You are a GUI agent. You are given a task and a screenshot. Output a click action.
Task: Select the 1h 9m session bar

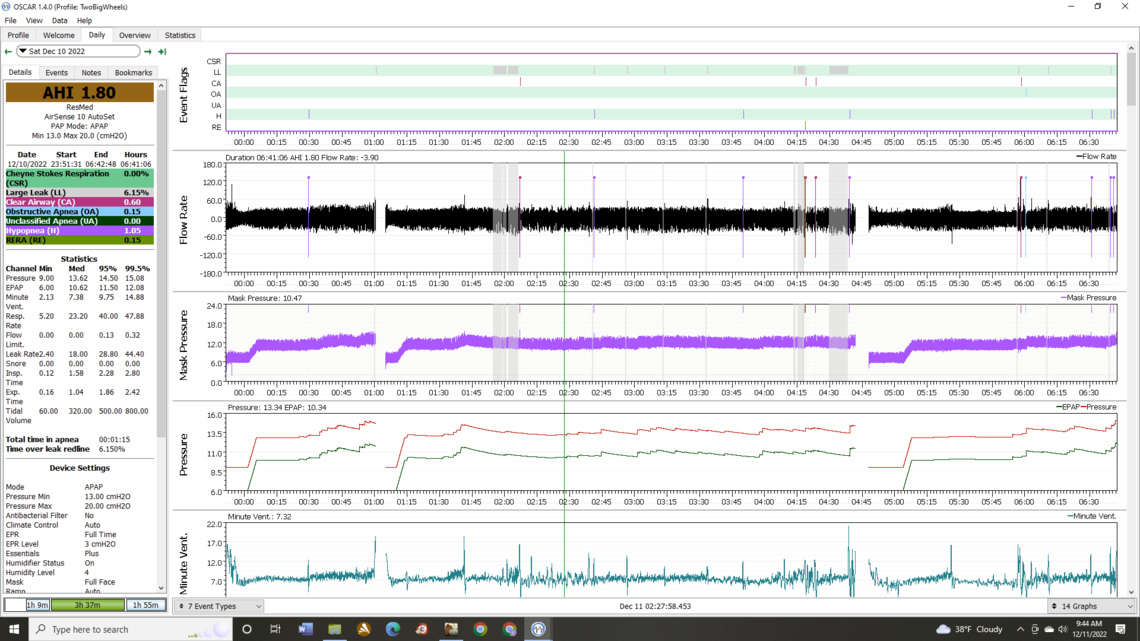(37, 605)
